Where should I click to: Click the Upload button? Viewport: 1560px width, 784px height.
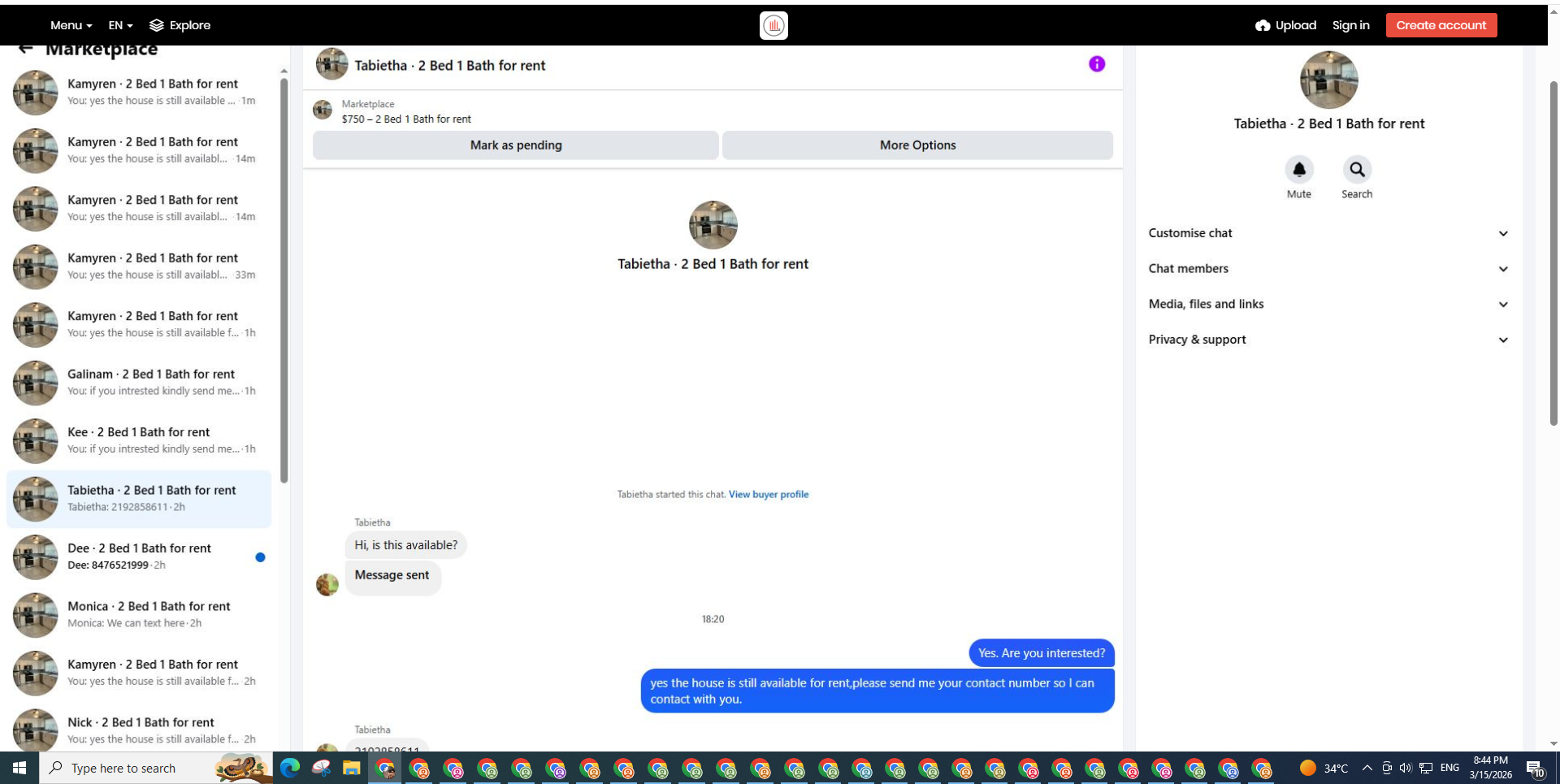point(1285,25)
